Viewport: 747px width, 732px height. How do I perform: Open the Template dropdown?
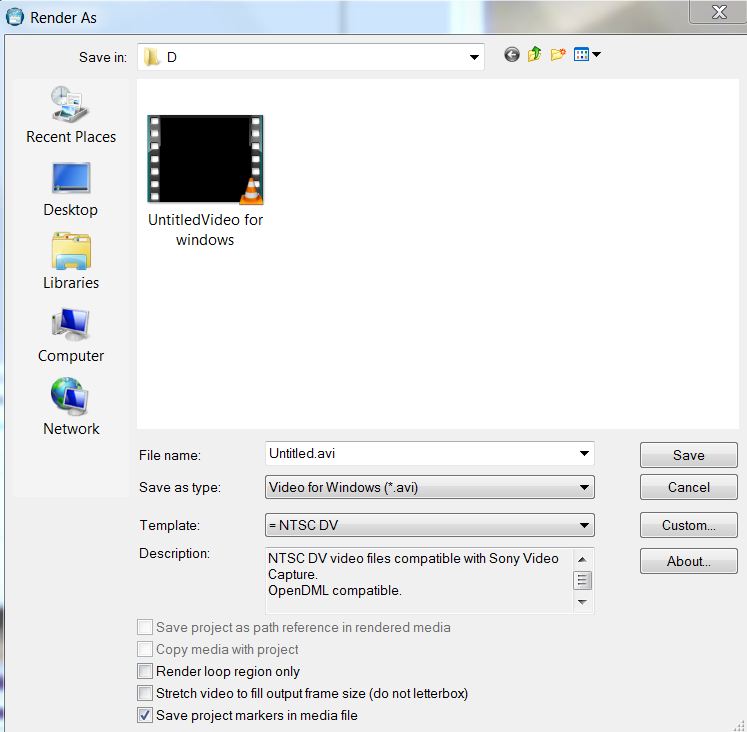430,525
